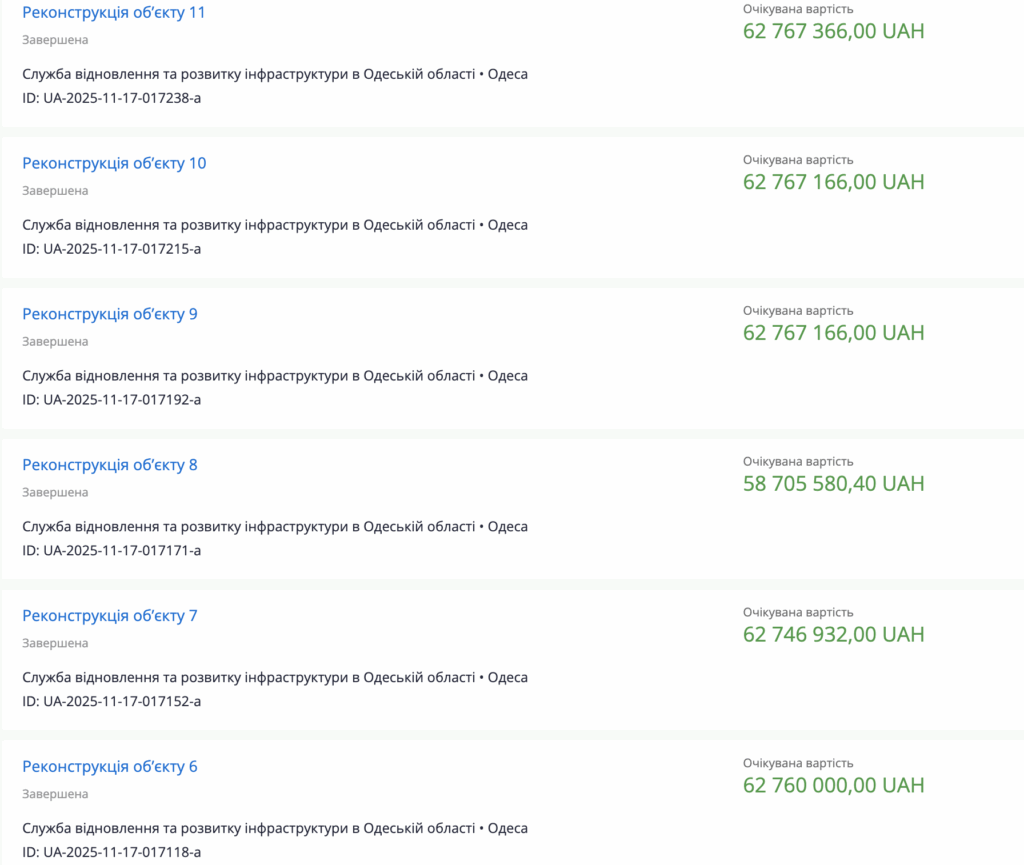
Task: View the "Реконструкція об'єкту 6" tender
Action: pos(110,767)
